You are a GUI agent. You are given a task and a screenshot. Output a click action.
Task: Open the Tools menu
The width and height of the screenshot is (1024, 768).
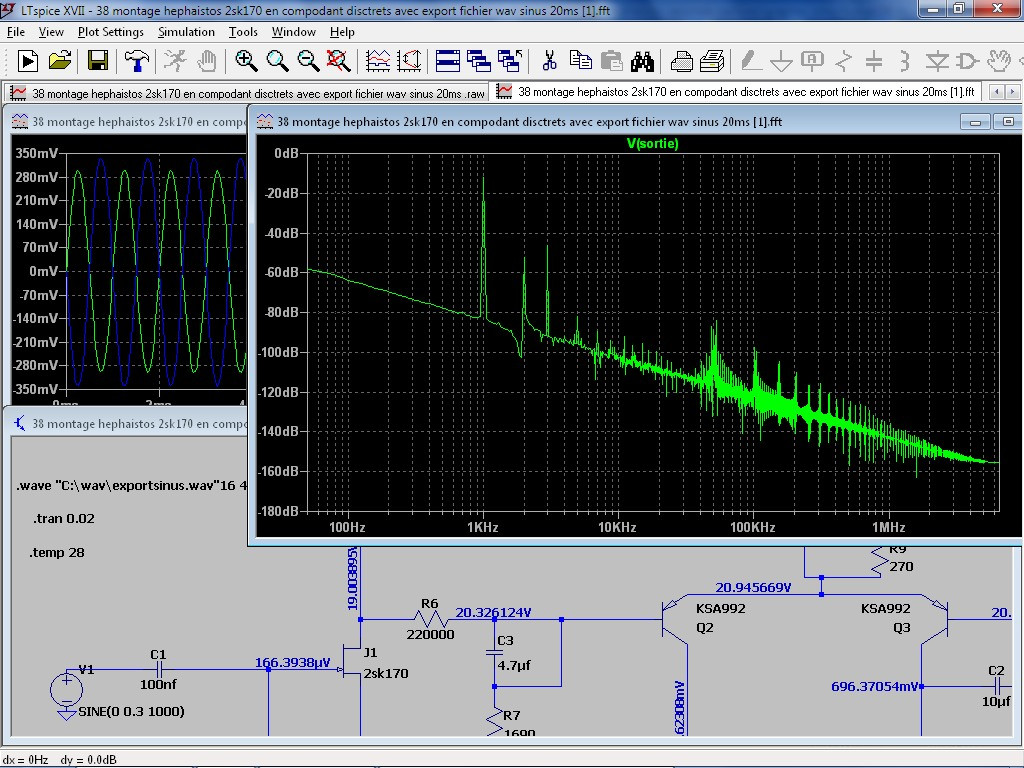[x=243, y=32]
